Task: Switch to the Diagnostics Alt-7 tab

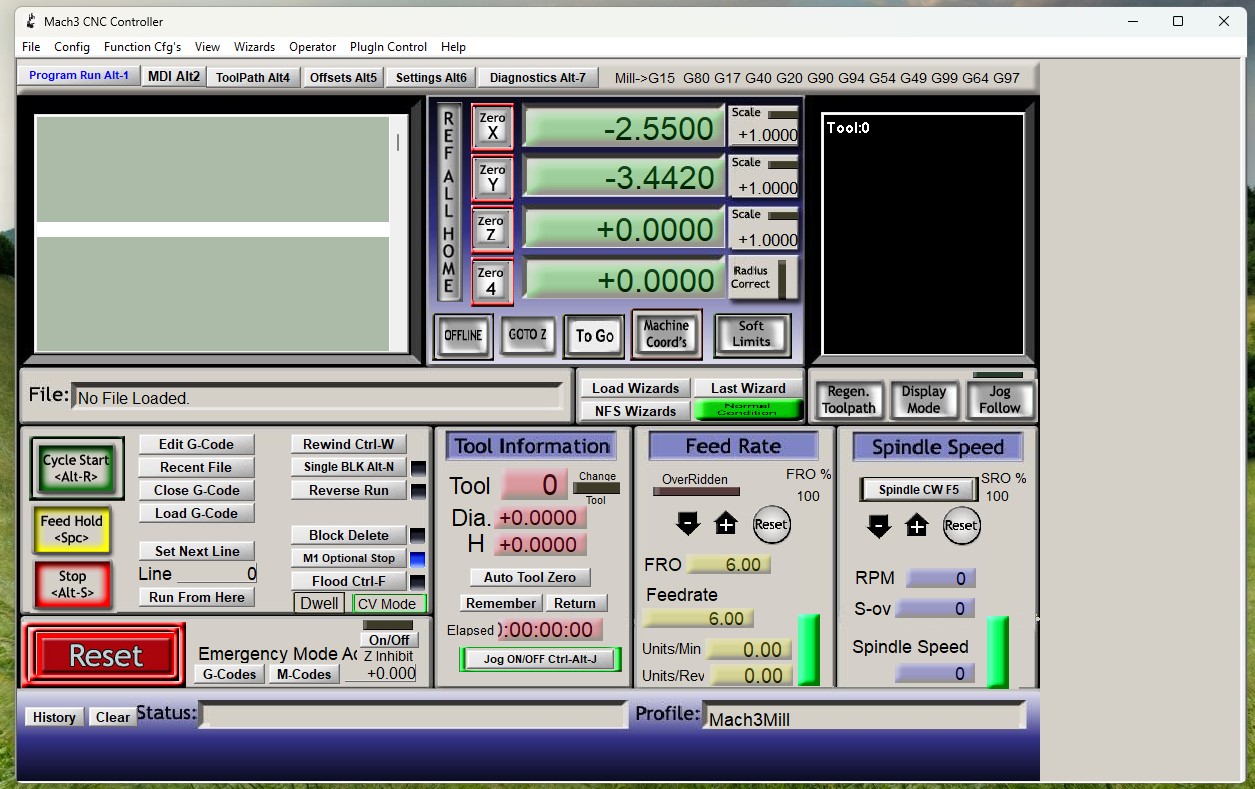Action: coord(538,77)
